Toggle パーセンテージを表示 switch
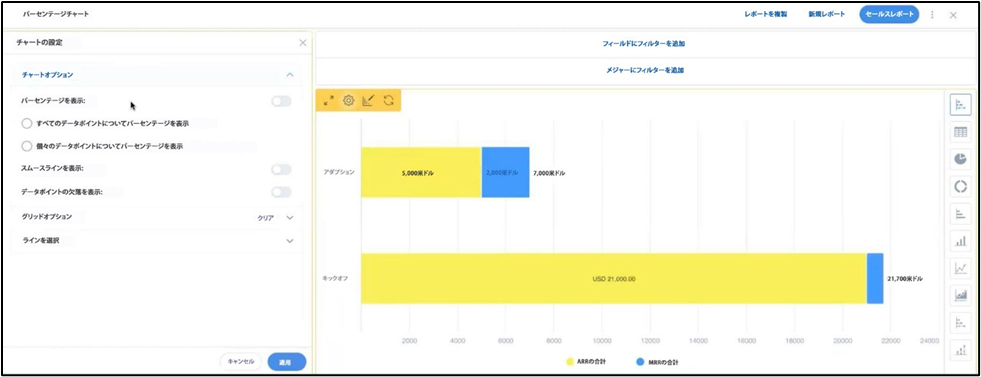Image resolution: width=981 pixels, height=377 pixels. coord(282,101)
